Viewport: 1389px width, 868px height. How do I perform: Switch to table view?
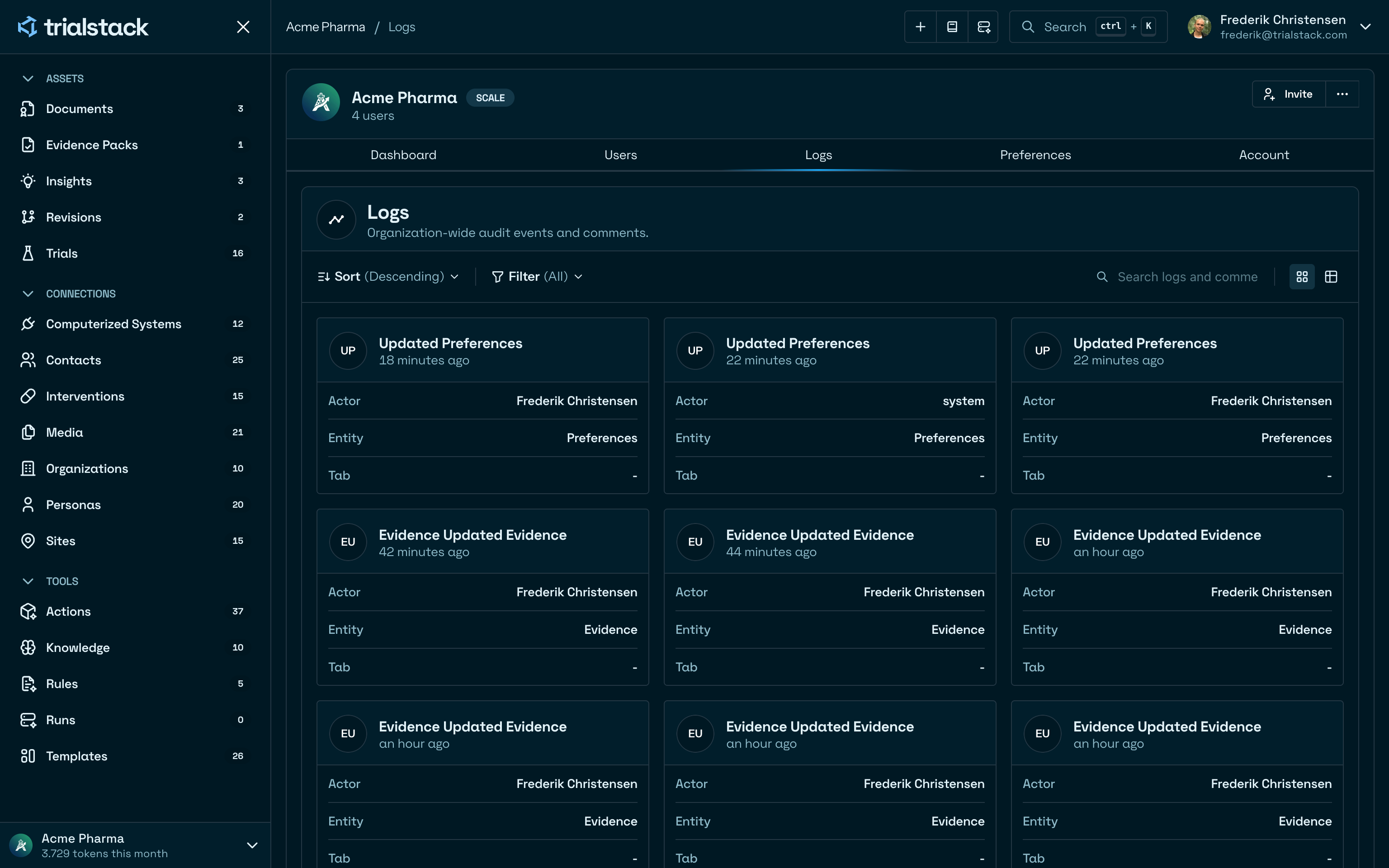(x=1331, y=277)
